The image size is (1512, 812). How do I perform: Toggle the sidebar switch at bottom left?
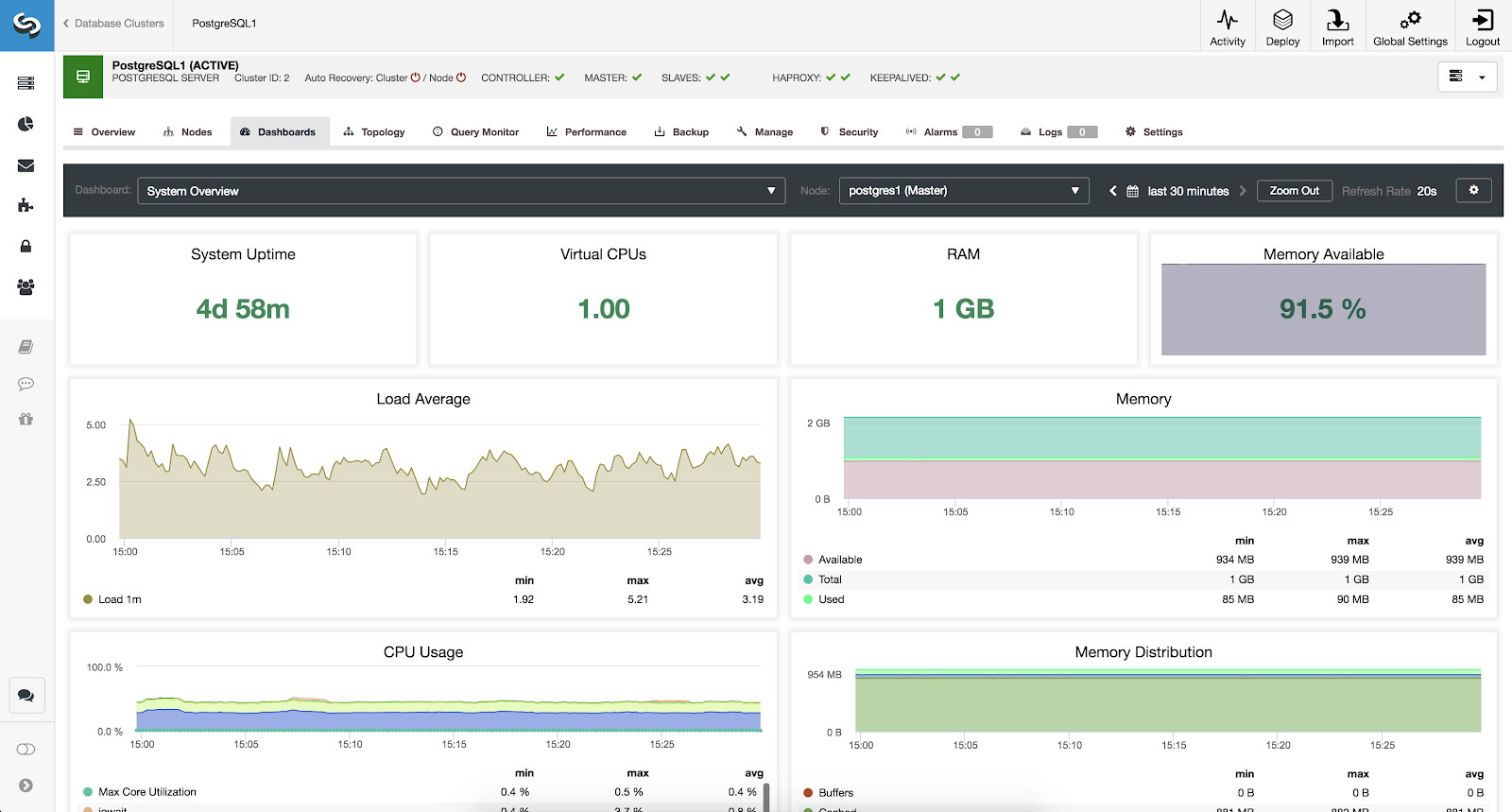click(x=26, y=750)
